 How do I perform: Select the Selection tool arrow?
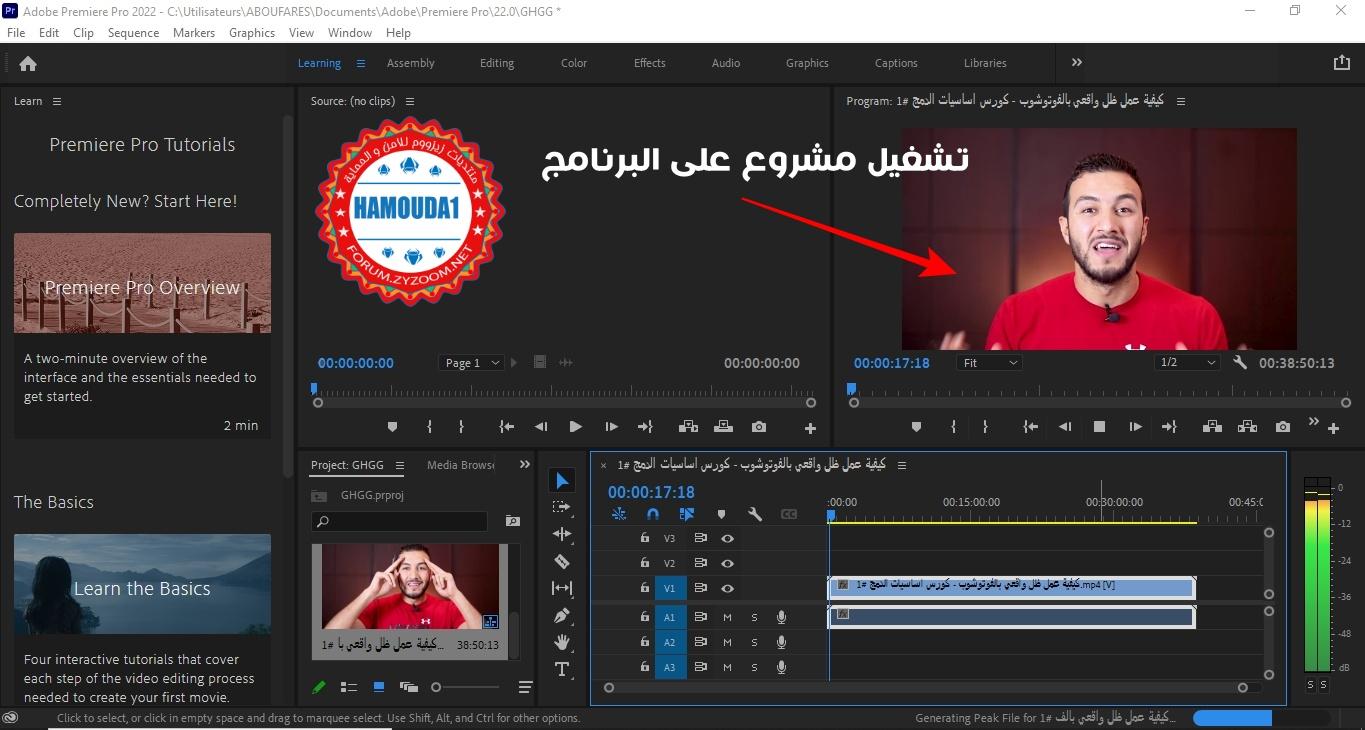point(562,481)
